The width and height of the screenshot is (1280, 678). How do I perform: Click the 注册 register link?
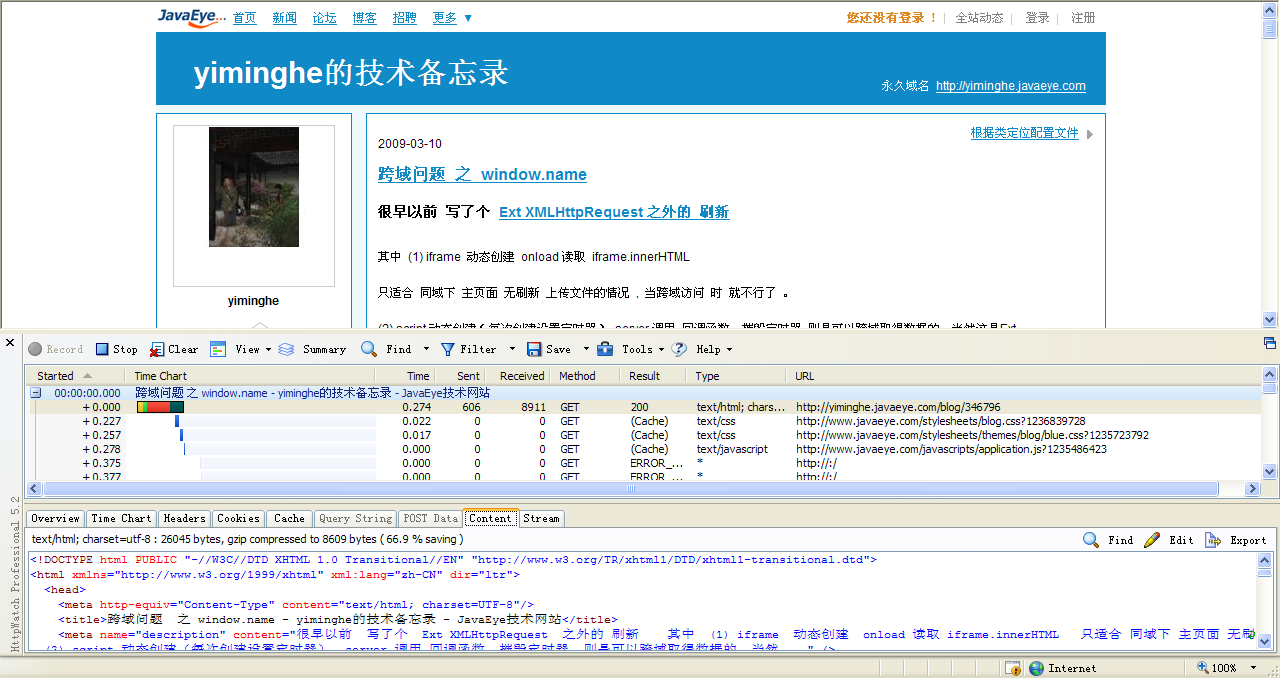(1083, 18)
